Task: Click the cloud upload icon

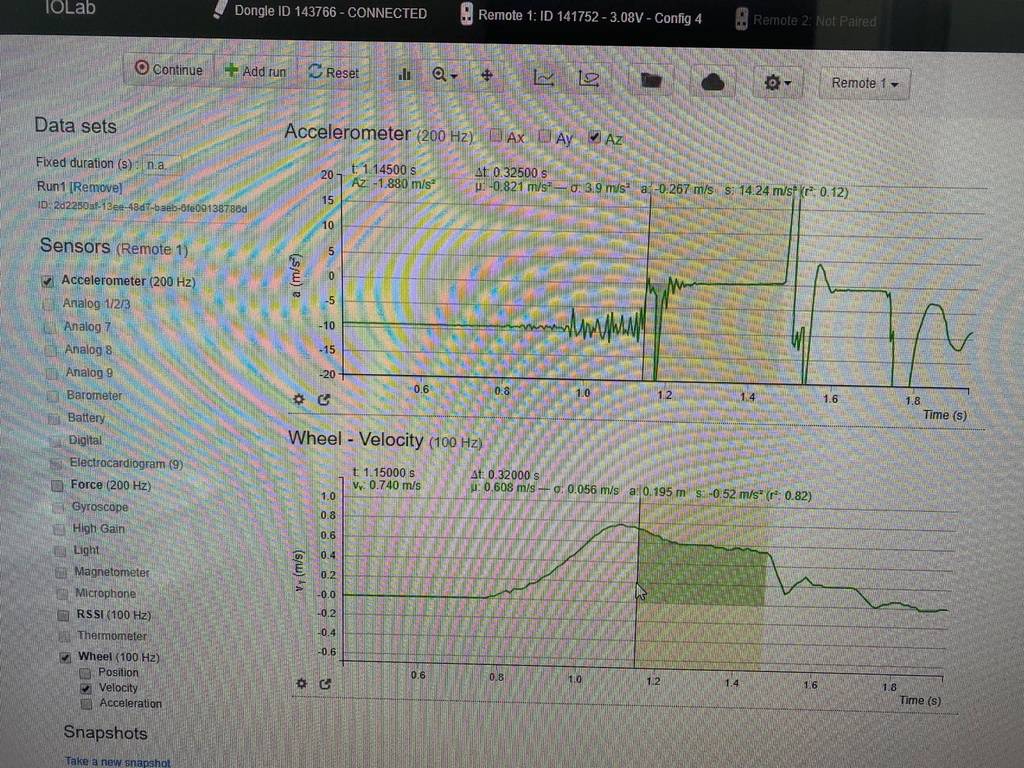Action: [x=712, y=82]
